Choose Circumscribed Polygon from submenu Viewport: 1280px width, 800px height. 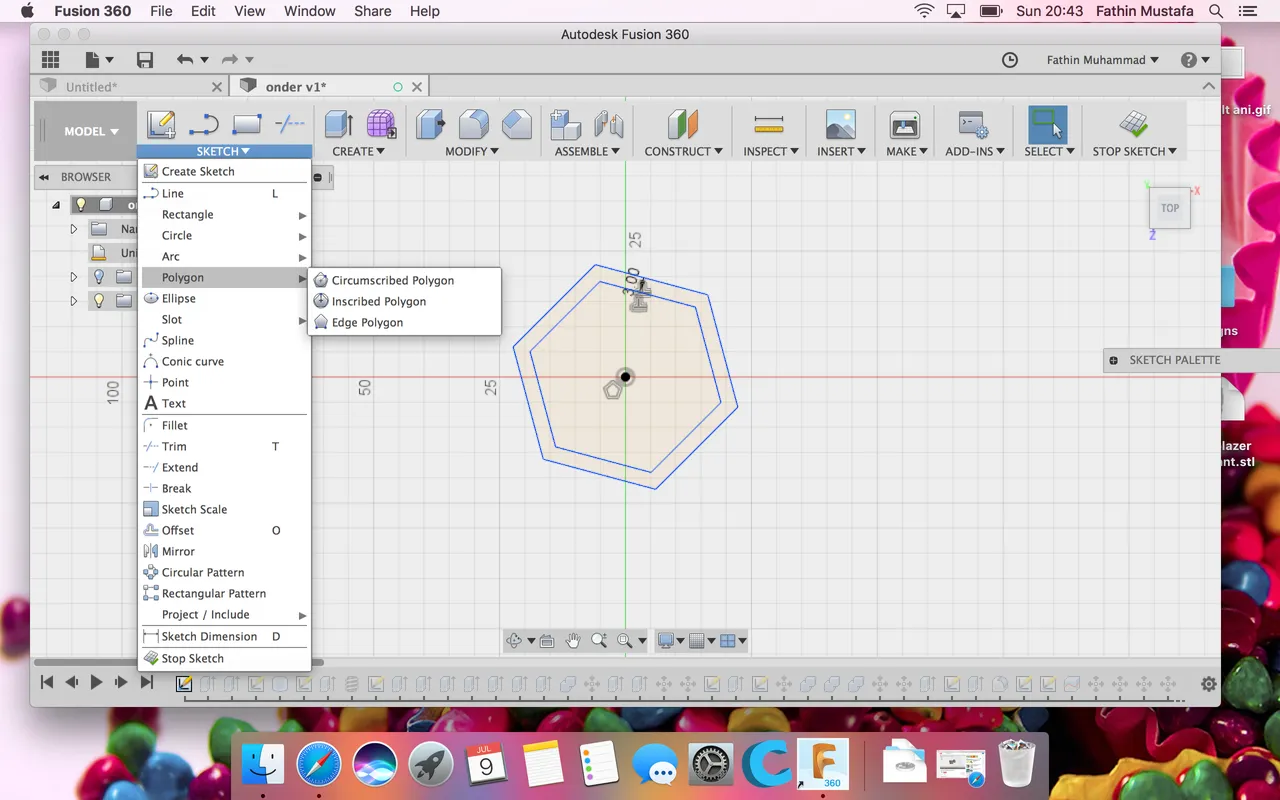pyautogui.click(x=405, y=280)
